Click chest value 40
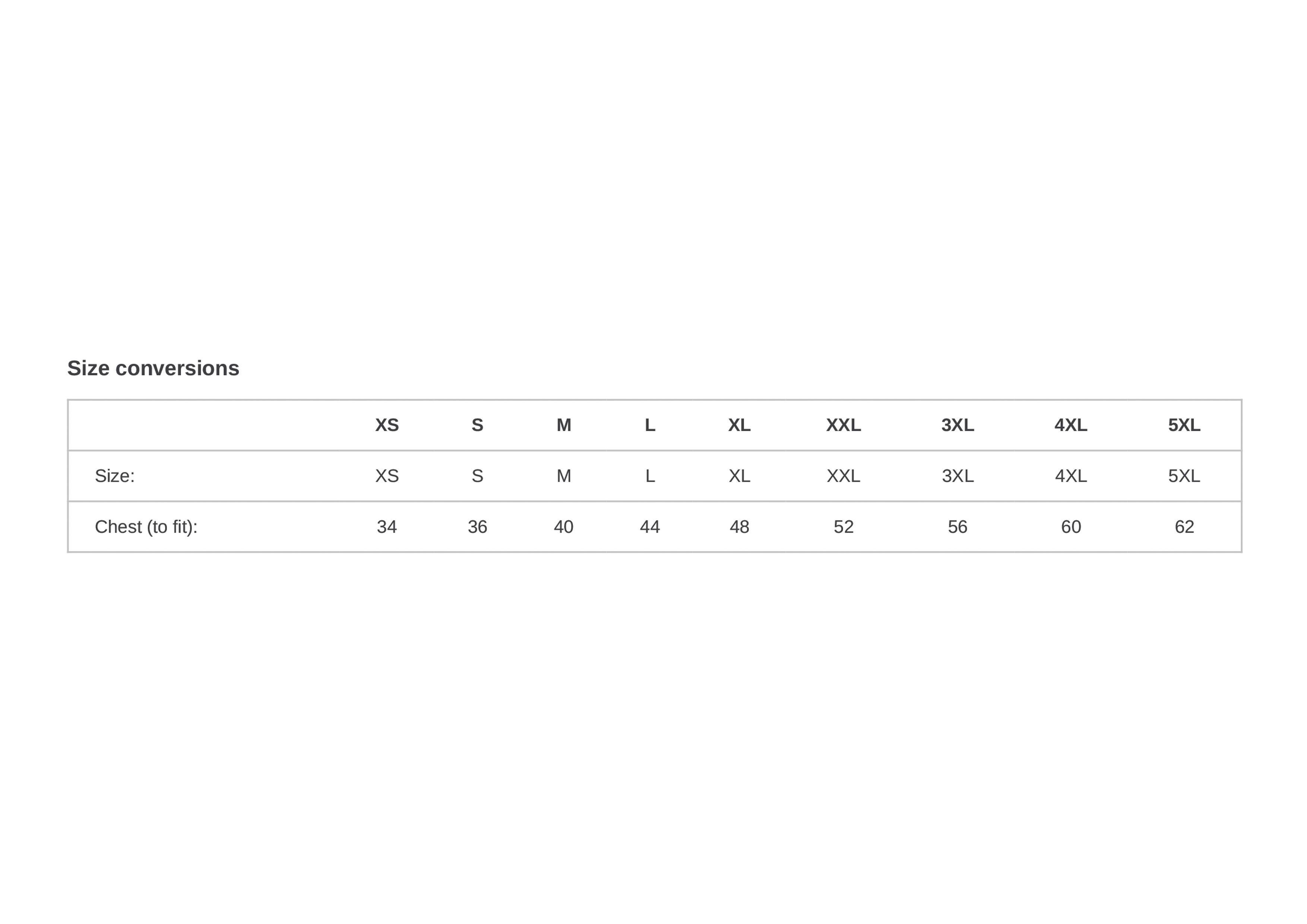1307x924 pixels. coord(564,526)
